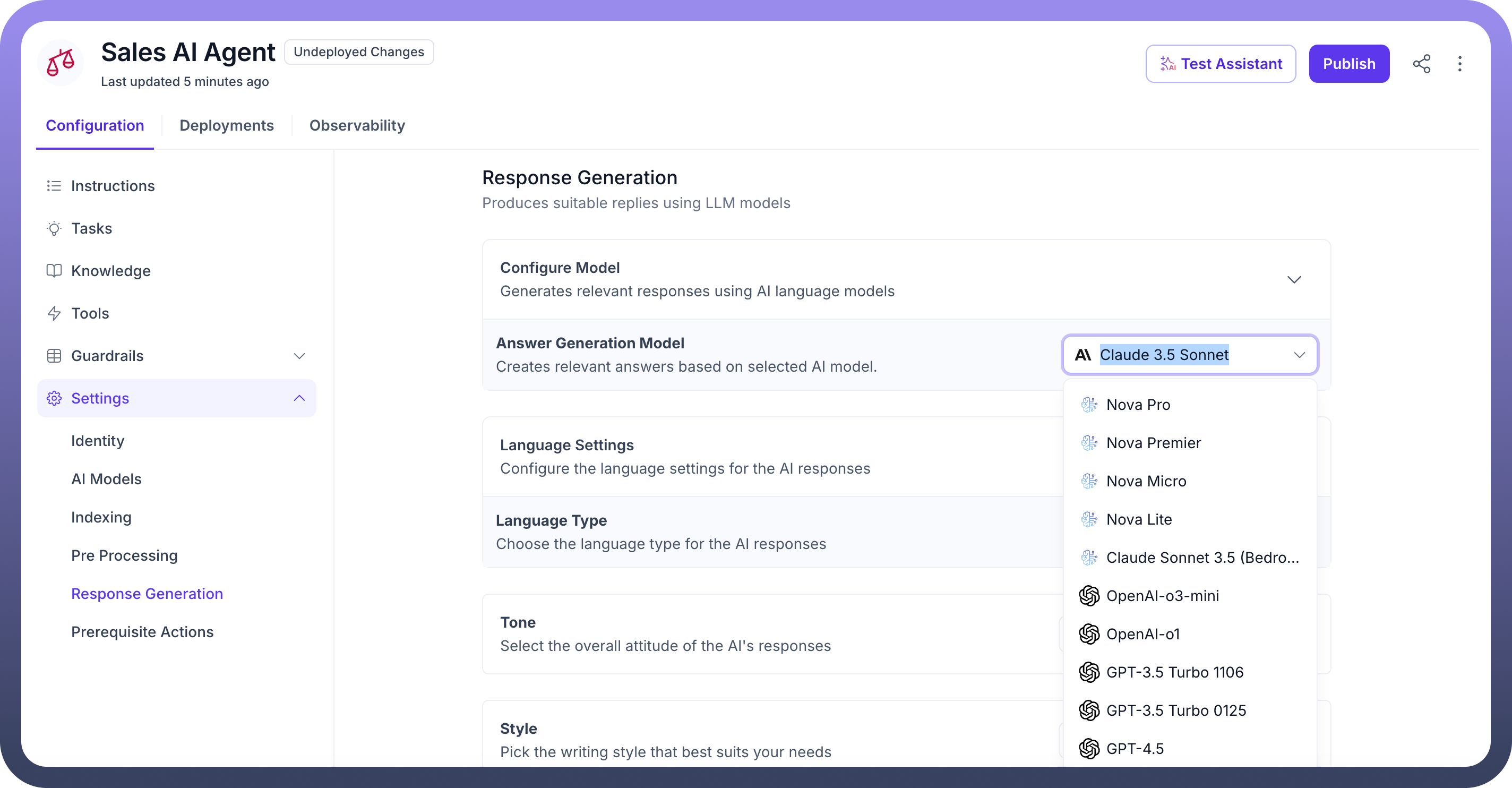1512x788 pixels.
Task: Collapse the Settings sidebar section
Action: [x=299, y=398]
